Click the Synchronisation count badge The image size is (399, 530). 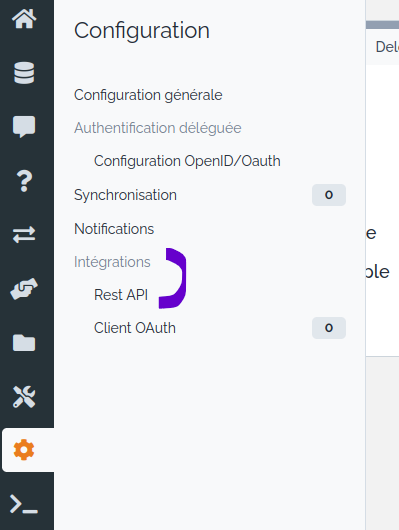click(329, 195)
